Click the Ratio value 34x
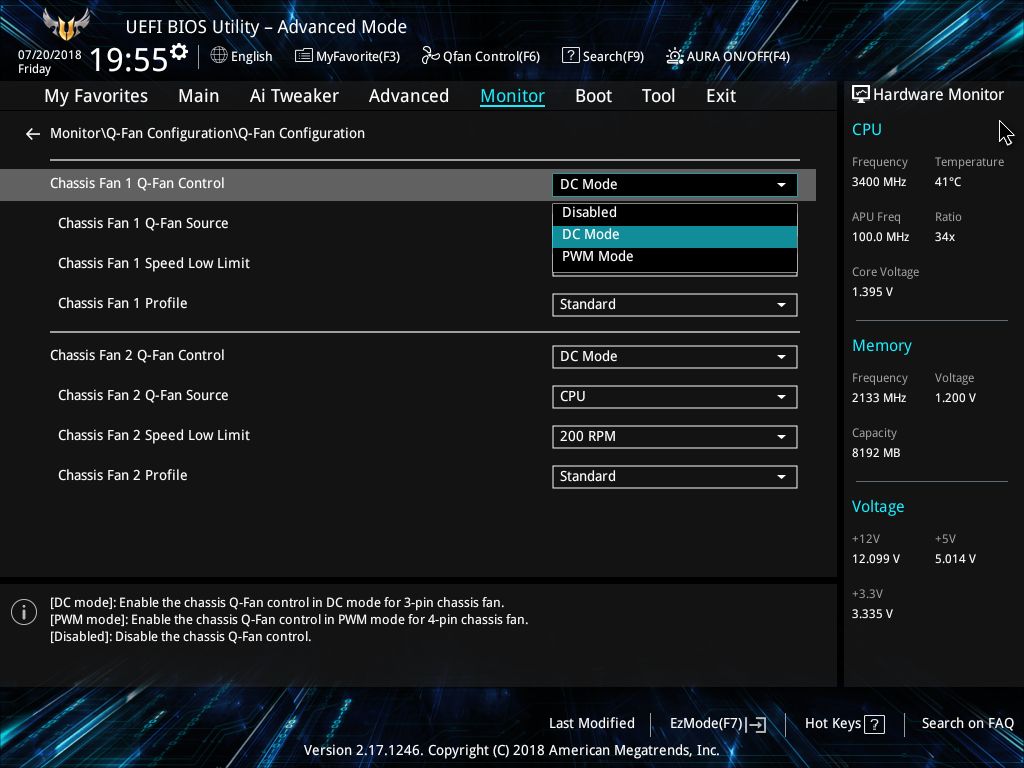This screenshot has height=768, width=1024. pos(944,236)
